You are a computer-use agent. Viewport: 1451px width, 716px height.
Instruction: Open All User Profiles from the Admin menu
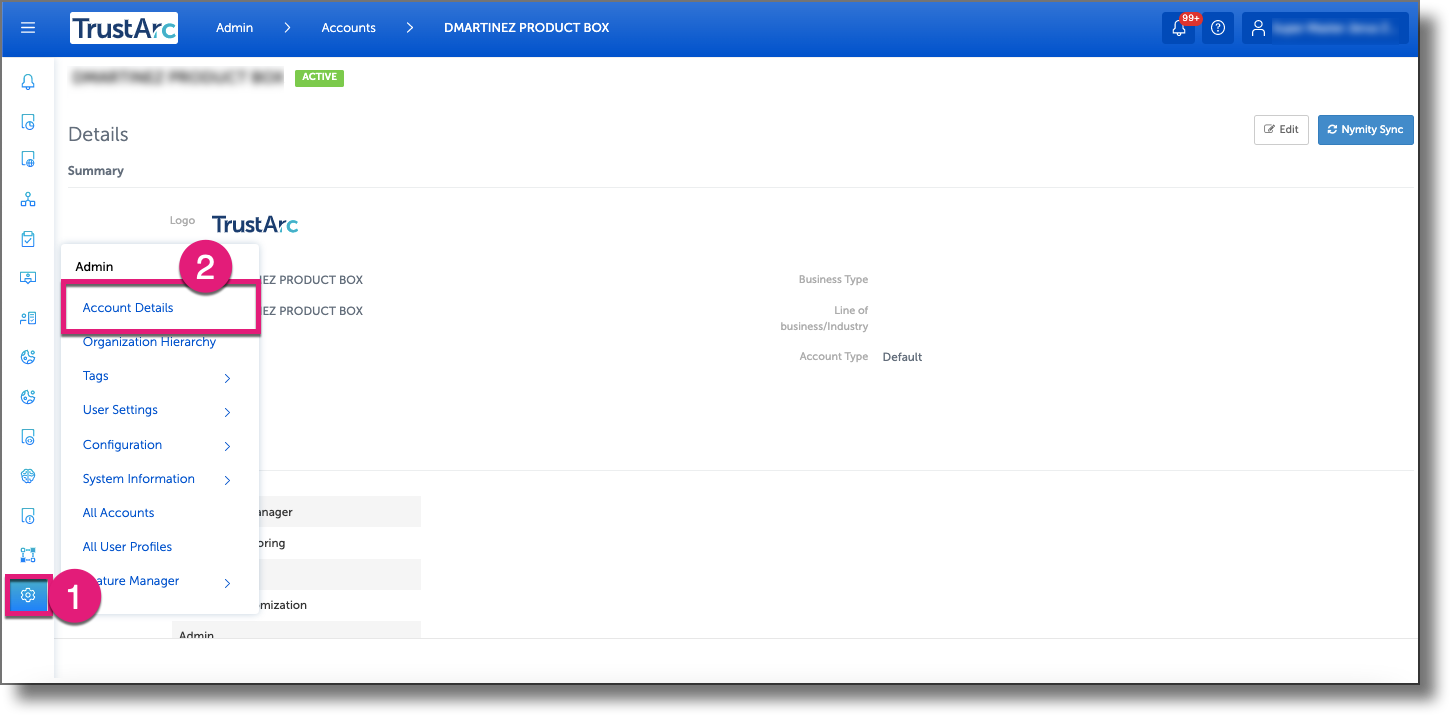(x=127, y=546)
